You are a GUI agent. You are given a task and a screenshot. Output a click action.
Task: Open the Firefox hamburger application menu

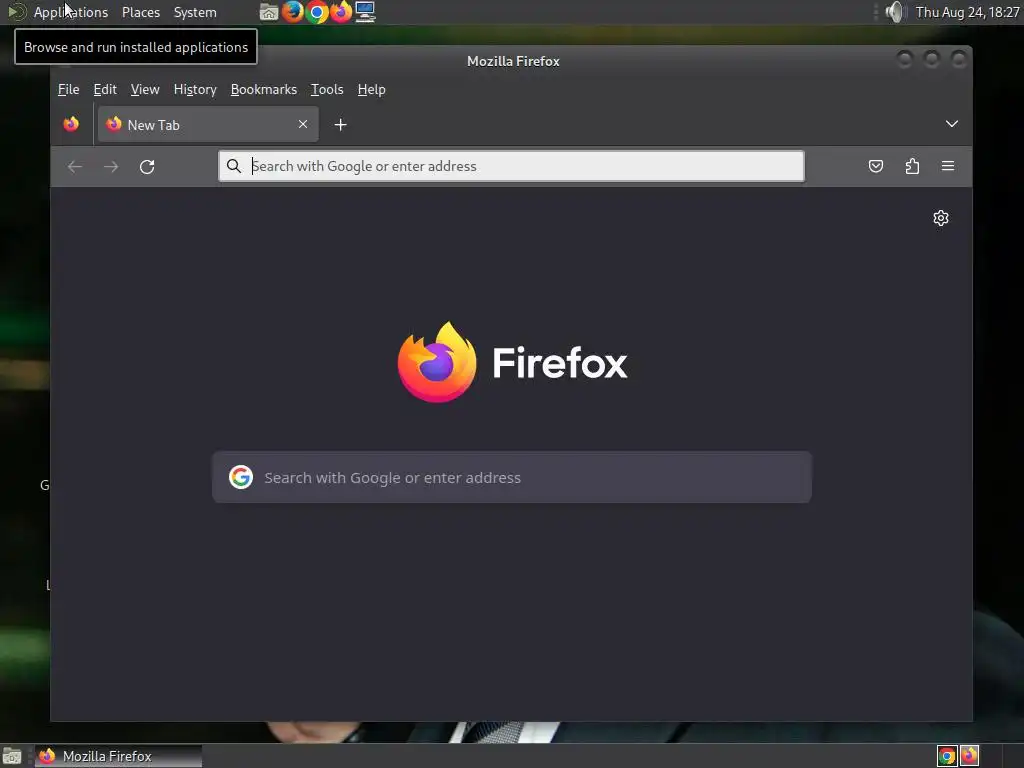[948, 166]
